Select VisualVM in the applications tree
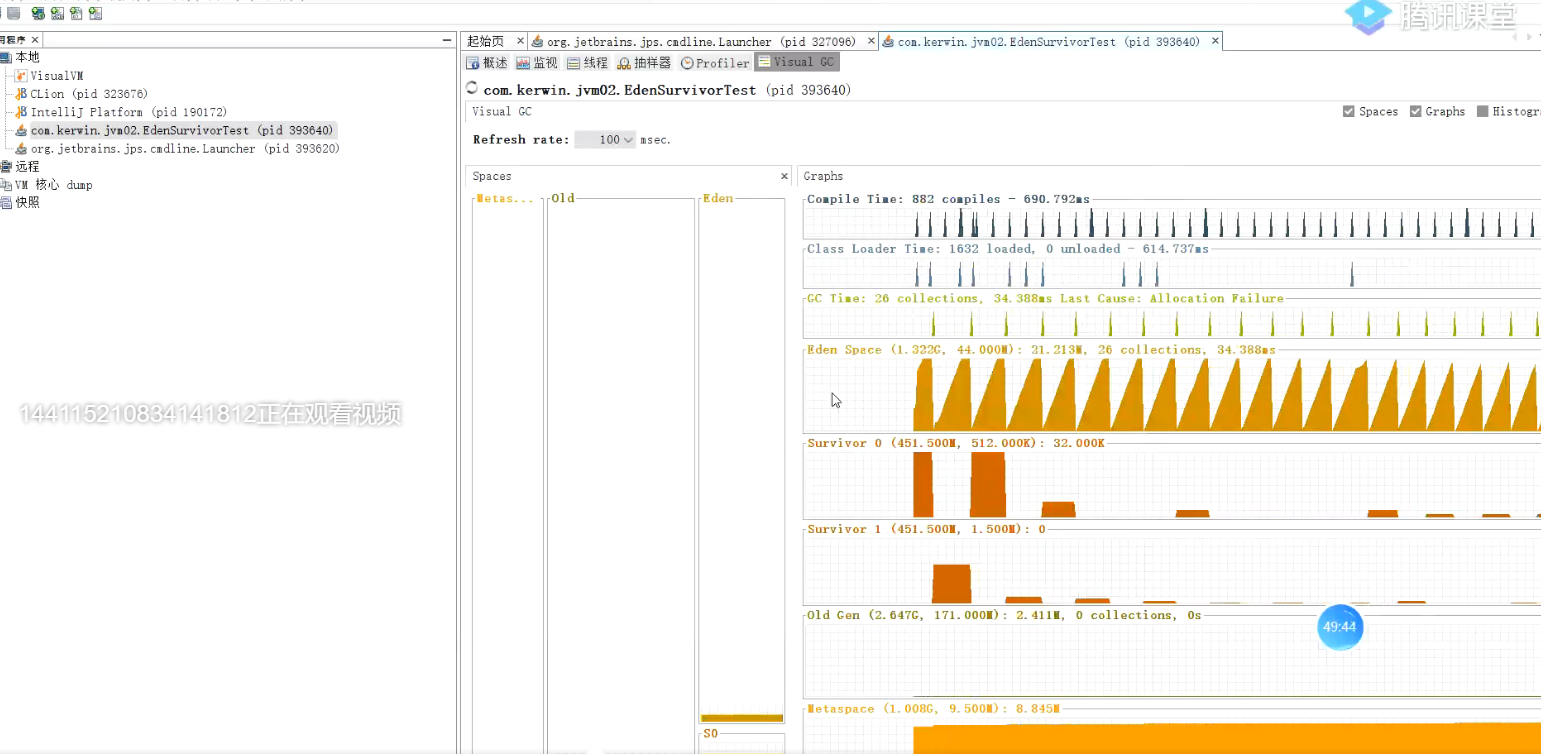The width and height of the screenshot is (1541, 754). click(x=57, y=76)
